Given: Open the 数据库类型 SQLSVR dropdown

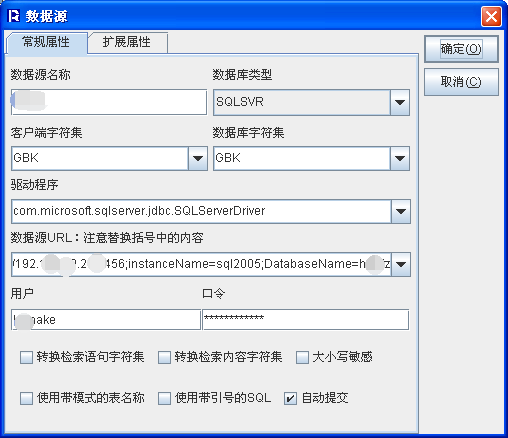Looking at the screenshot, I should 400,102.
